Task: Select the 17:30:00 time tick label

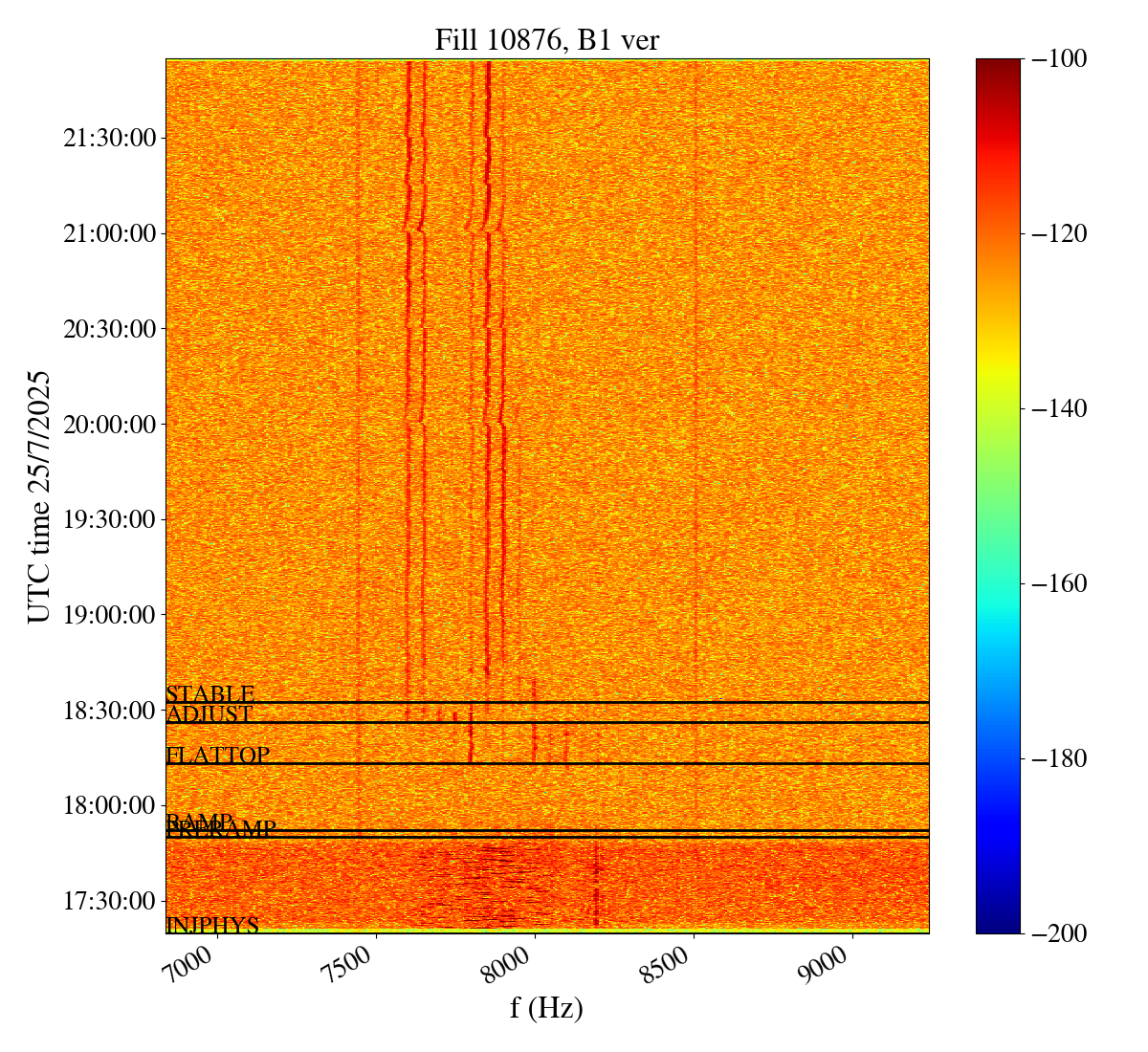Action: coord(109,901)
